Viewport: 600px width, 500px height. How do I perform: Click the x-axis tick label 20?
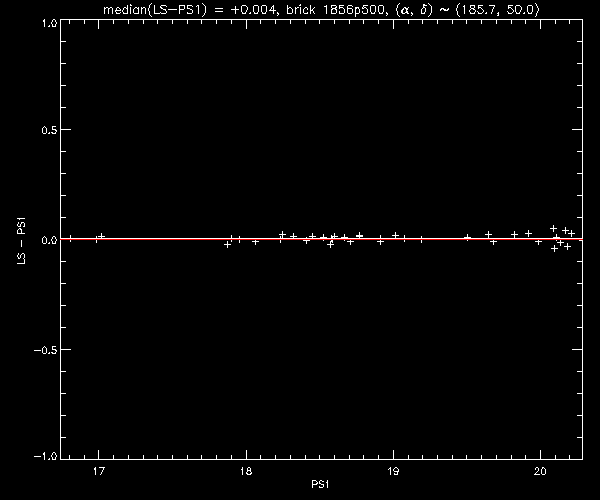point(540,471)
